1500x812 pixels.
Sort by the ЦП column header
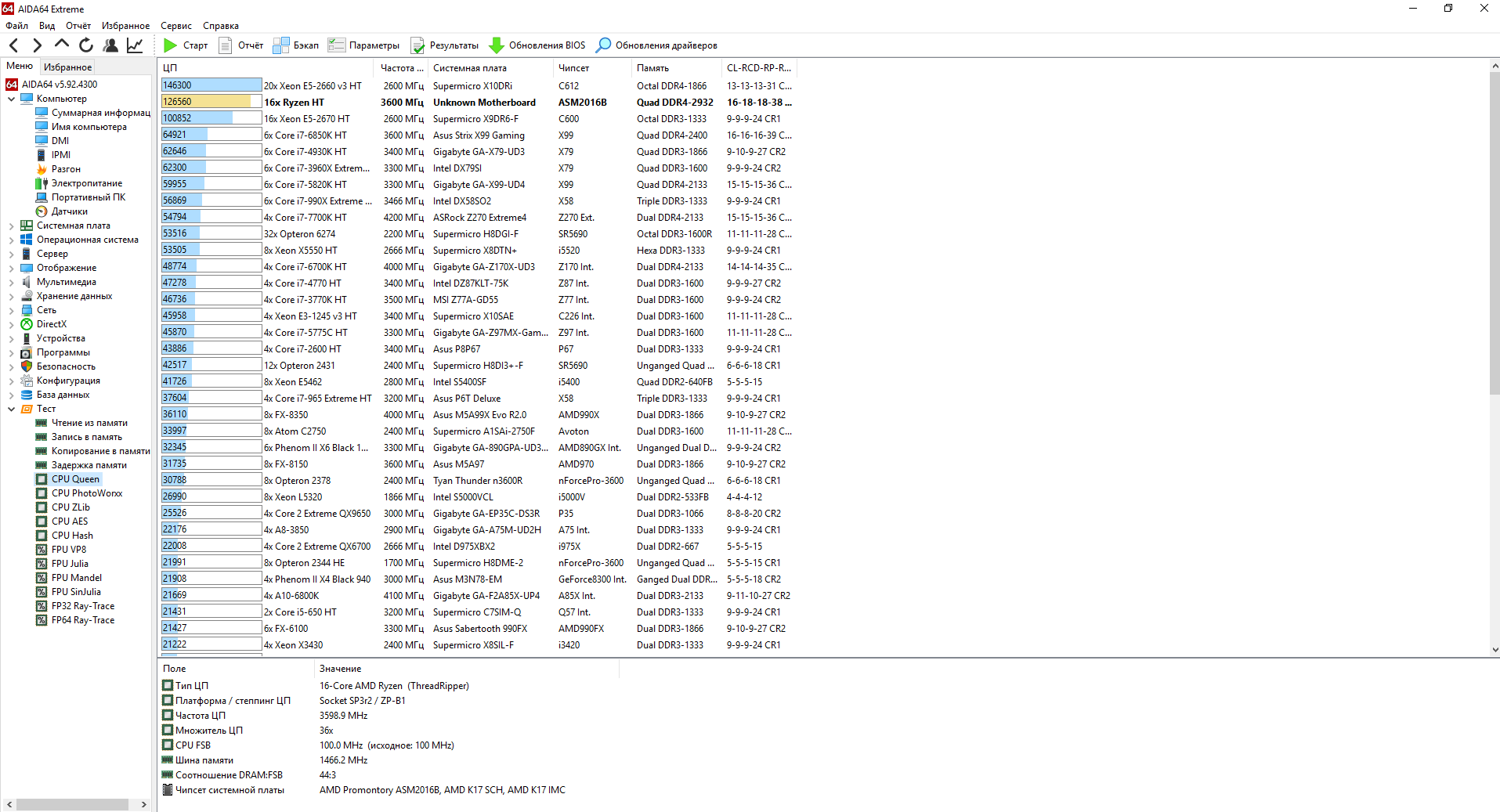[266, 68]
